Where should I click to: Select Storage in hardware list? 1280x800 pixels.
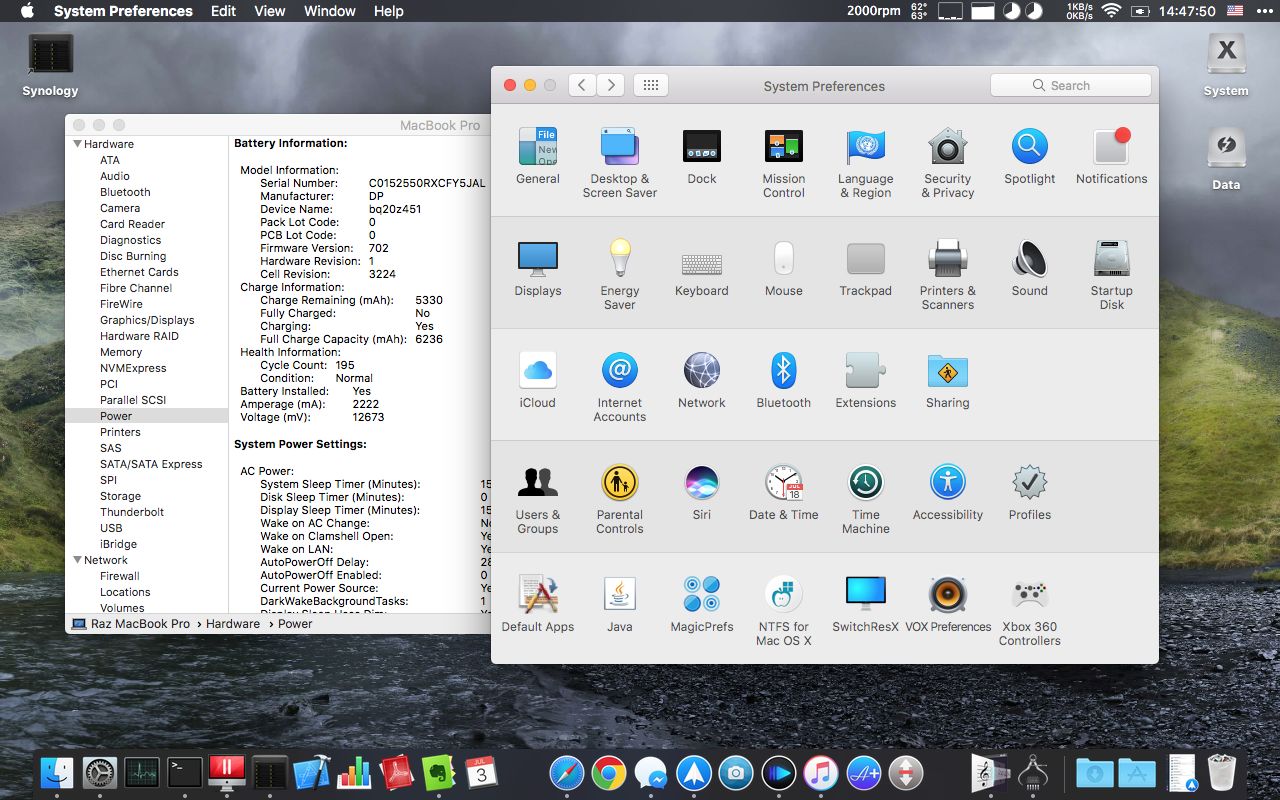[x=120, y=496]
